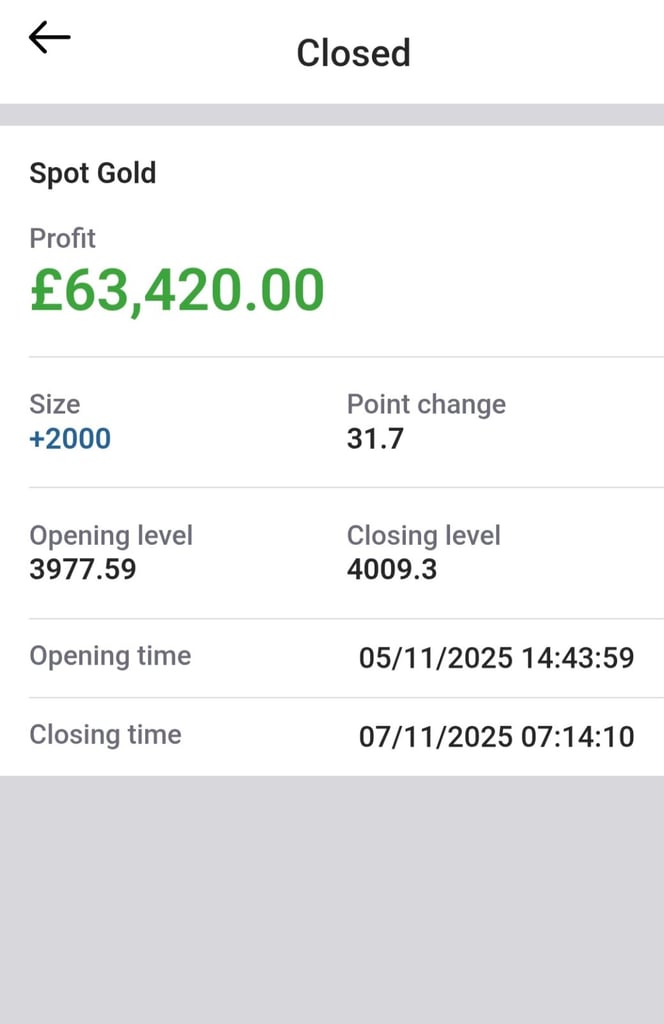The height and width of the screenshot is (1024, 664).
Task: Select the Closing level label
Action: pyautogui.click(x=423, y=535)
